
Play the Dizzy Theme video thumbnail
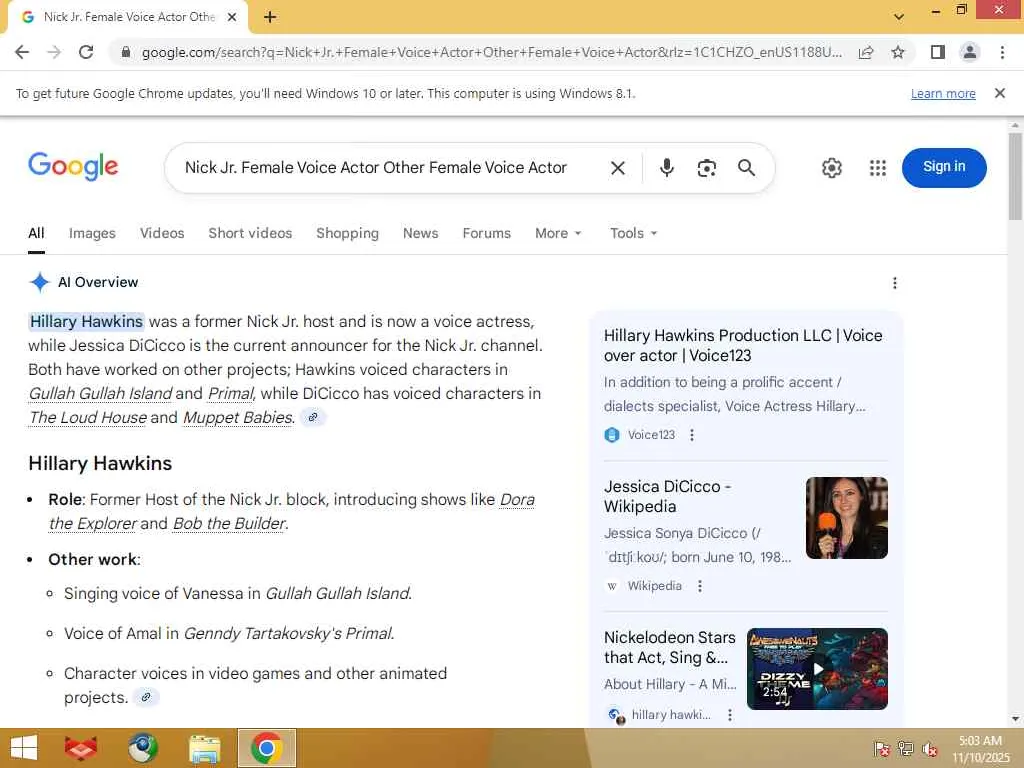817,669
